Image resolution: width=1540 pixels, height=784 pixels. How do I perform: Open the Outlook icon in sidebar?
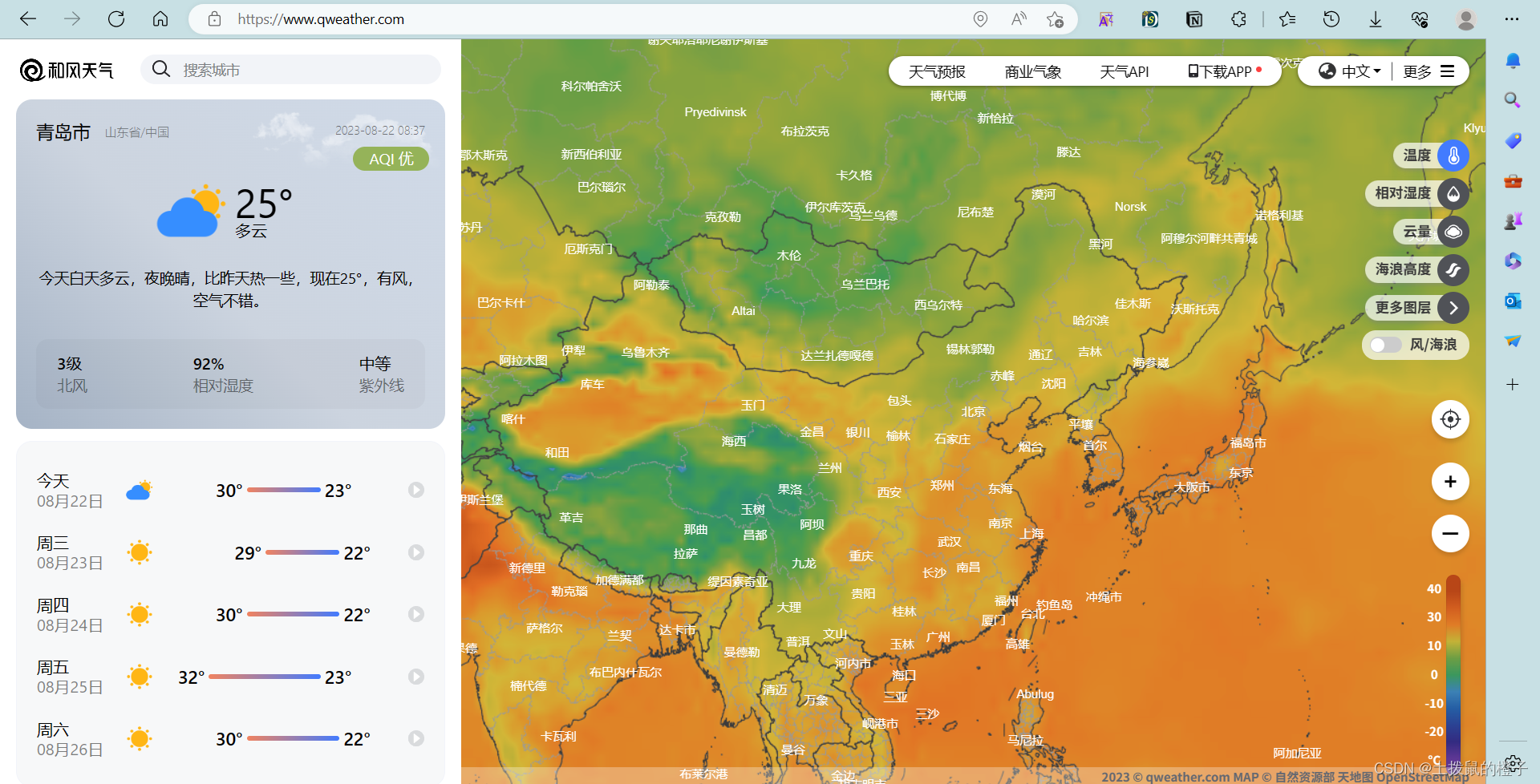[x=1513, y=301]
